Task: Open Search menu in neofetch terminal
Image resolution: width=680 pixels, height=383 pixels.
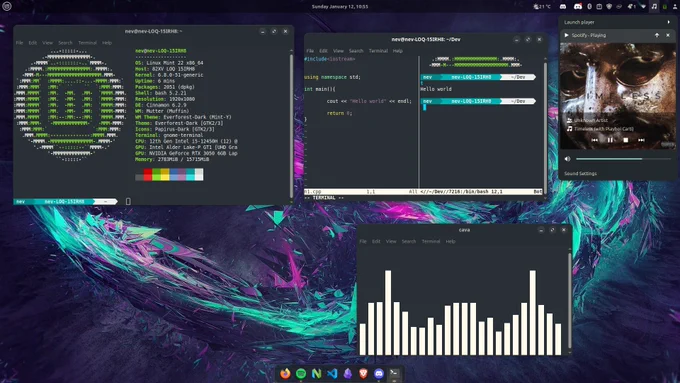Action: [x=65, y=43]
